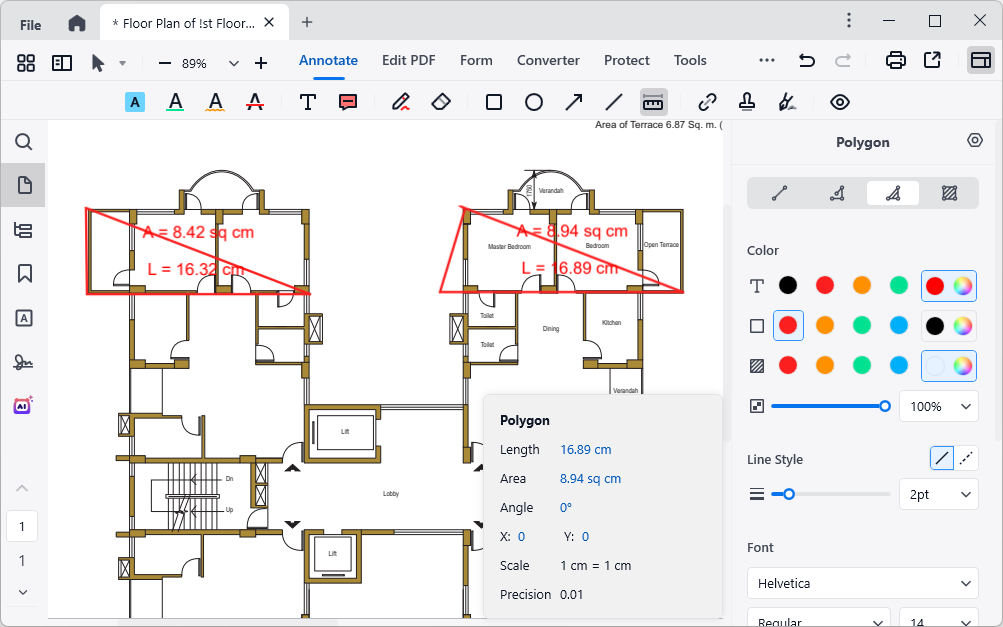Select the Highlight tool
The height and width of the screenshot is (627, 1003).
click(135, 101)
